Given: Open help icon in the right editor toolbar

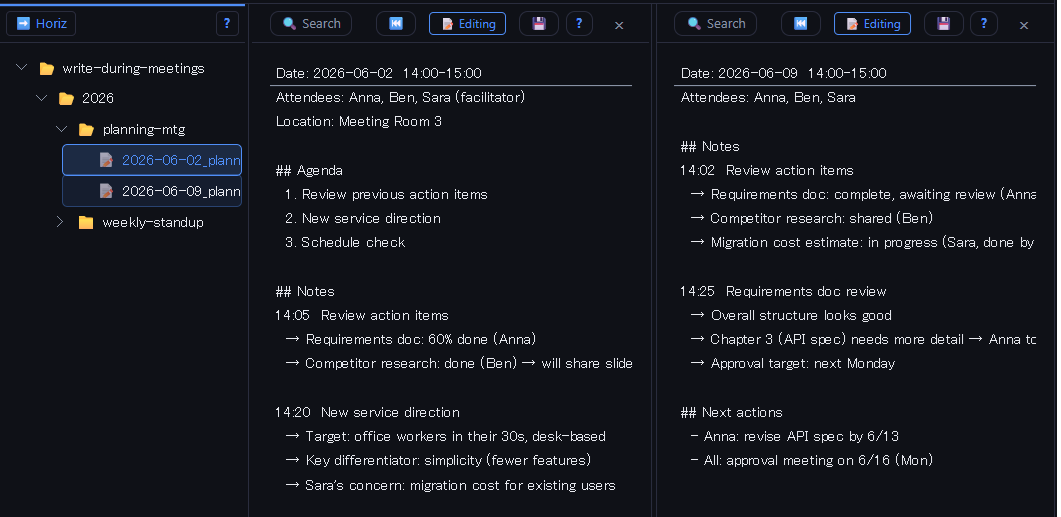Looking at the screenshot, I should 984,24.
